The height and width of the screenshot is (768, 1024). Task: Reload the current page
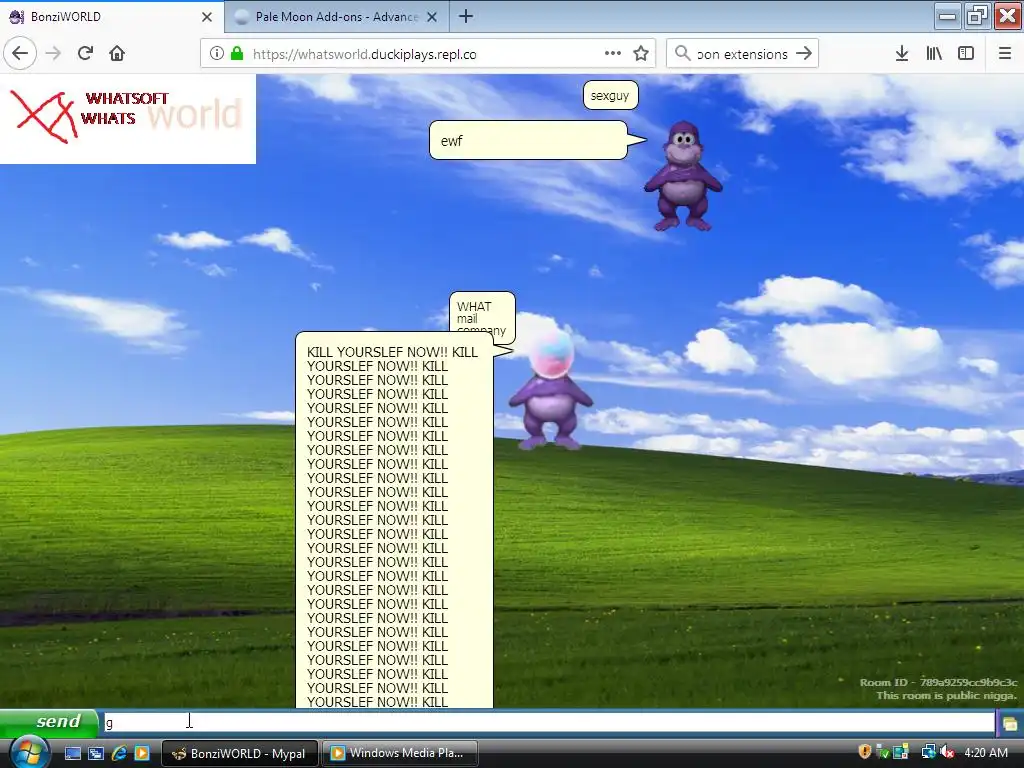(x=86, y=53)
